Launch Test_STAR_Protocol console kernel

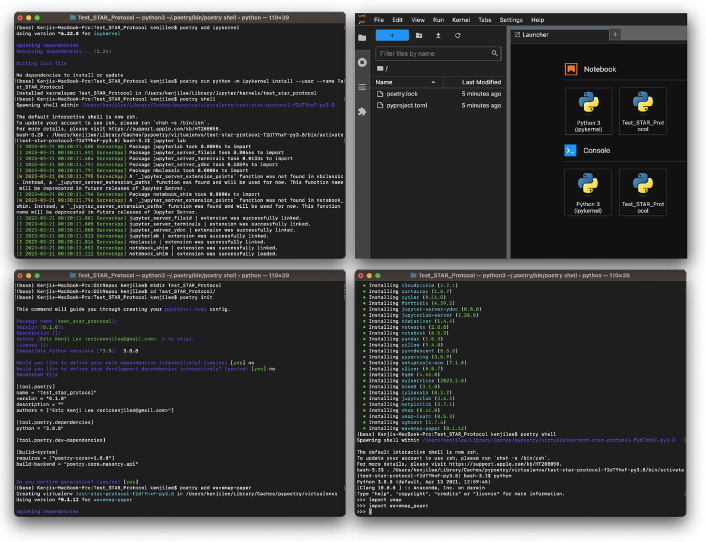click(643, 192)
